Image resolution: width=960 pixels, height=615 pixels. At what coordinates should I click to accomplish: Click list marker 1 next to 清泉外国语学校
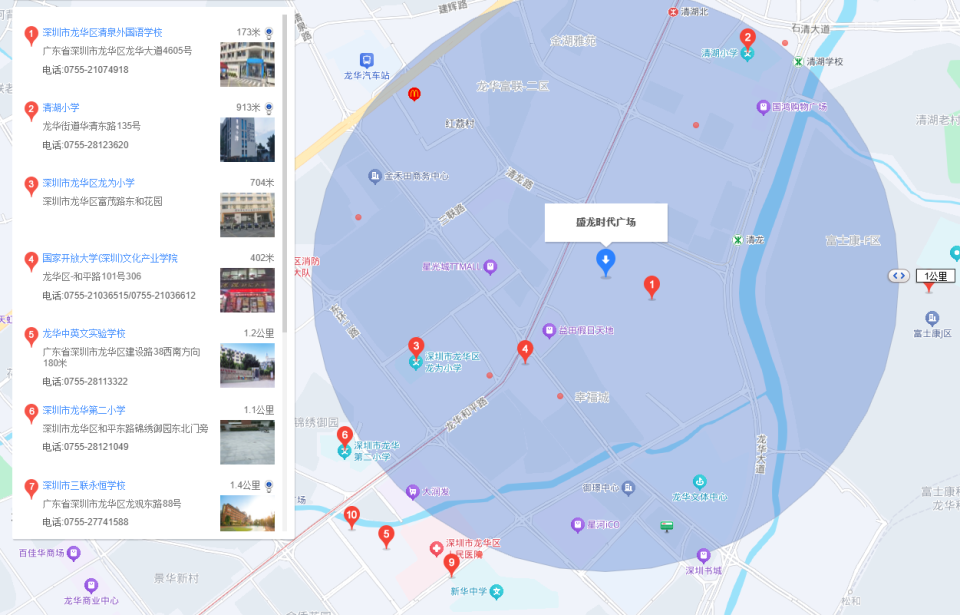31,35
